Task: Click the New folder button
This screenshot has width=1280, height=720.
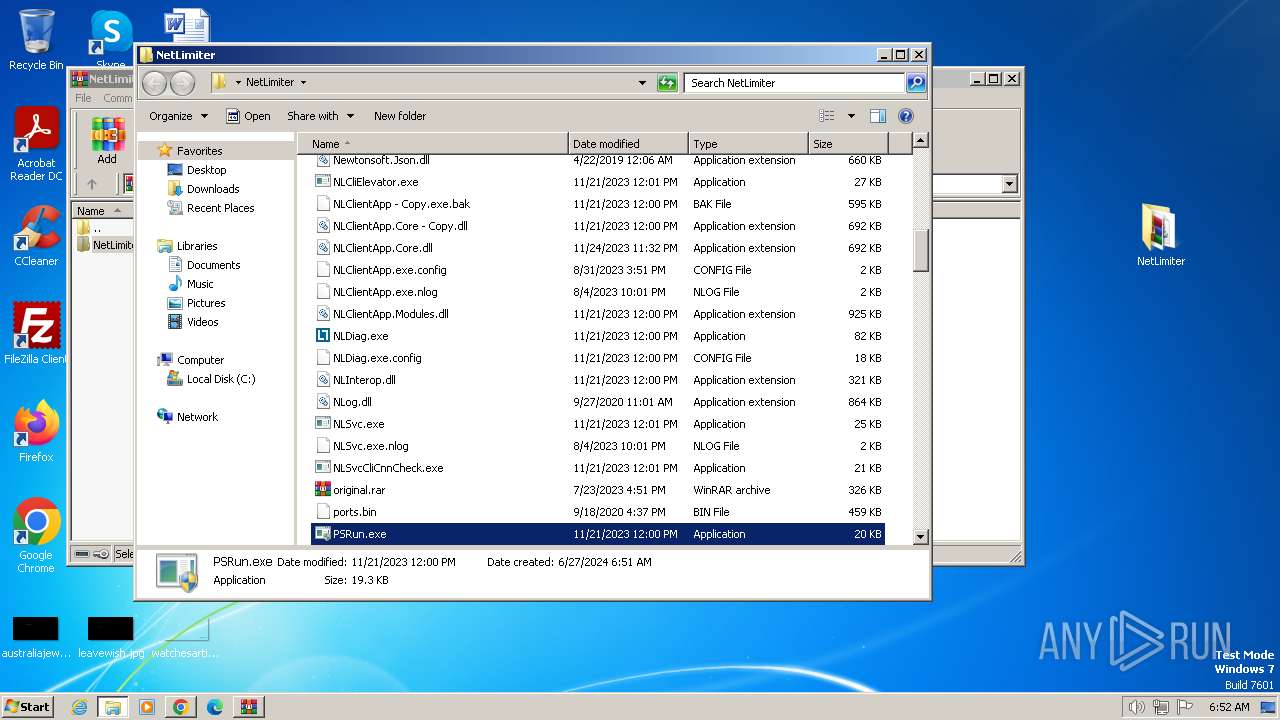Action: (400, 116)
